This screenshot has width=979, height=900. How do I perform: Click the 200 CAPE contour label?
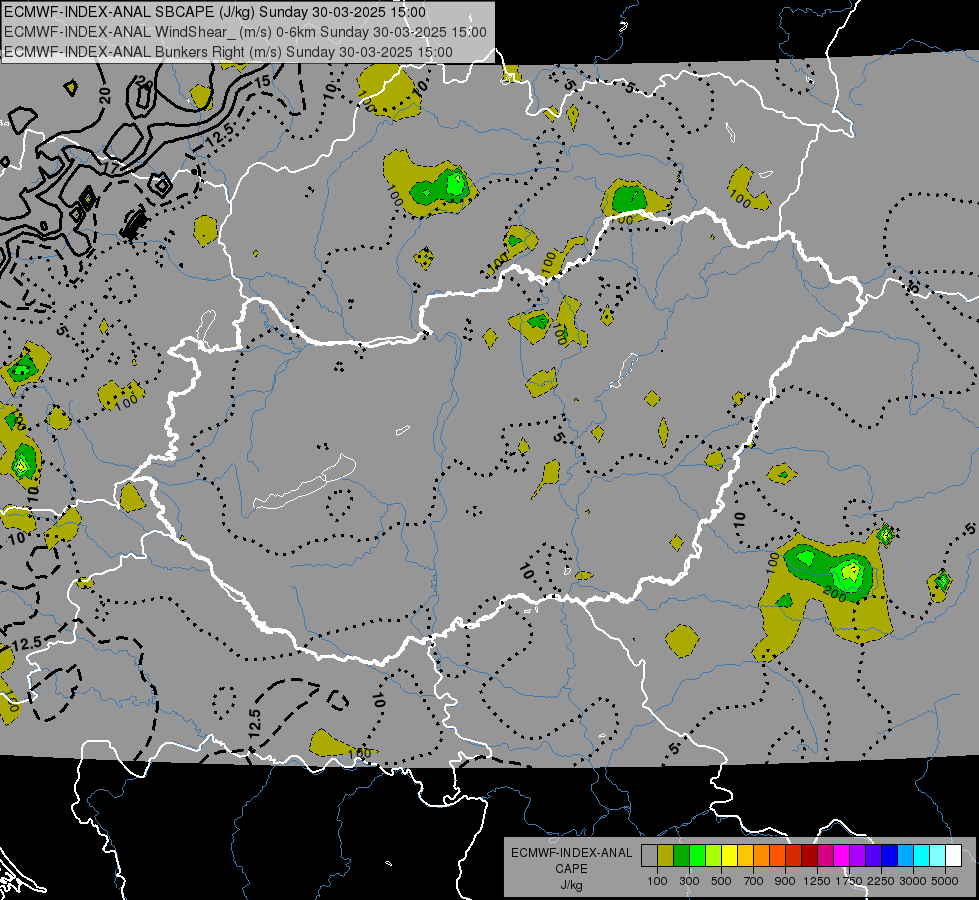[x=835, y=593]
